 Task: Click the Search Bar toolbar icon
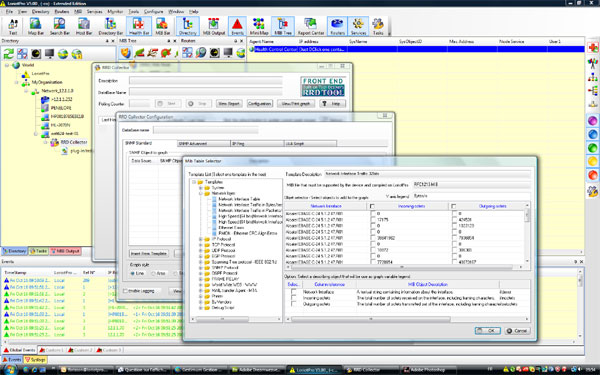pos(59,26)
